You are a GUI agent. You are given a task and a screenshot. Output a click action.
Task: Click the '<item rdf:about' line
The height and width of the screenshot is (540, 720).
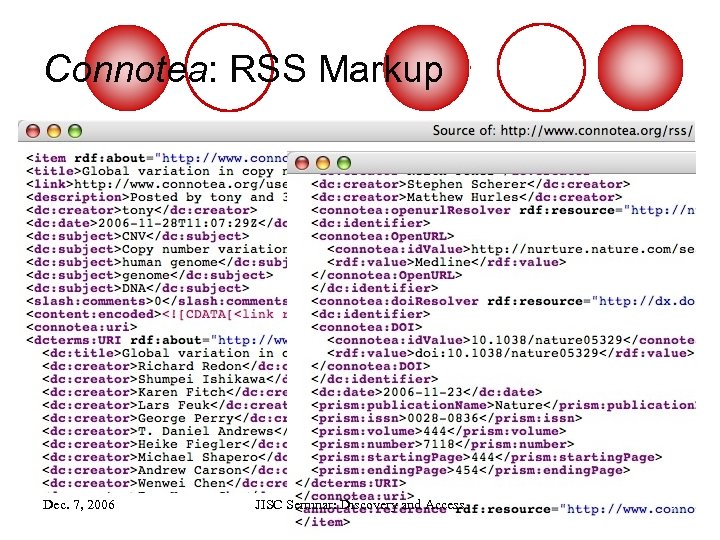tap(157, 158)
